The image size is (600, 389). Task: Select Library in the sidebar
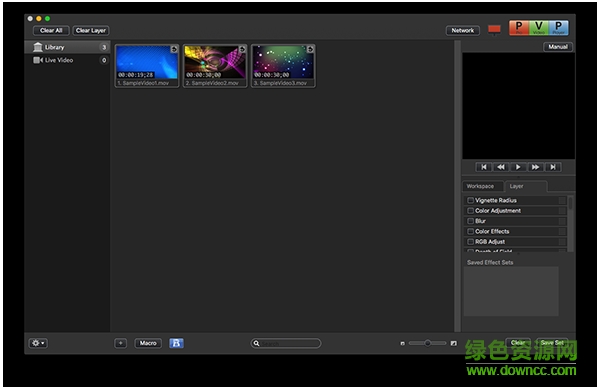coord(67,47)
